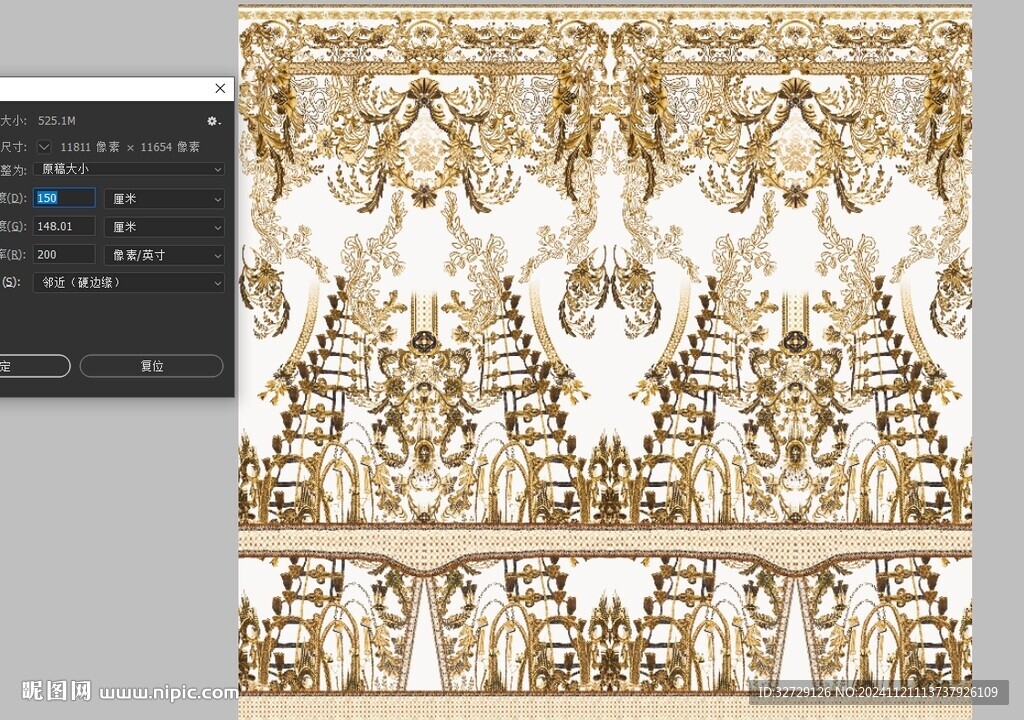1024x720 pixels.
Task: Click the height label marked (G)
Action: click(x=13, y=227)
